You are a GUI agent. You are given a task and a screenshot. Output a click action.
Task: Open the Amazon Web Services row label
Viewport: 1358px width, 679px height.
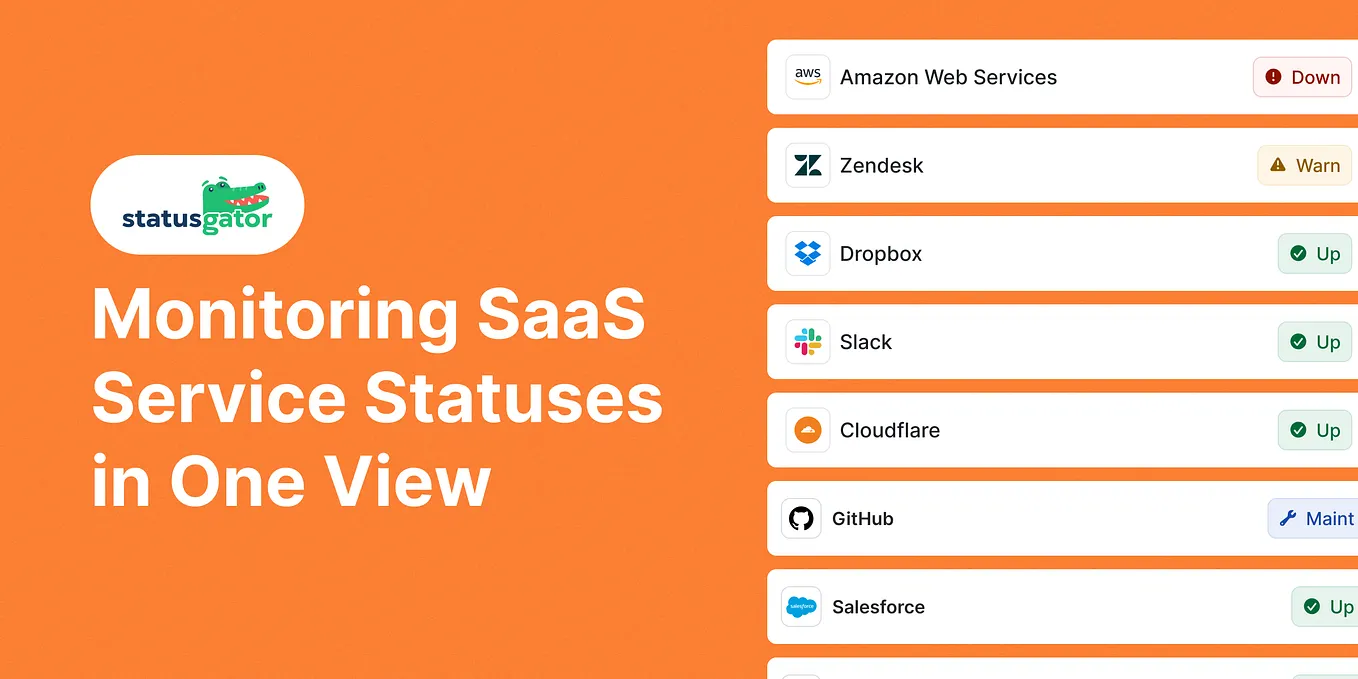point(948,77)
